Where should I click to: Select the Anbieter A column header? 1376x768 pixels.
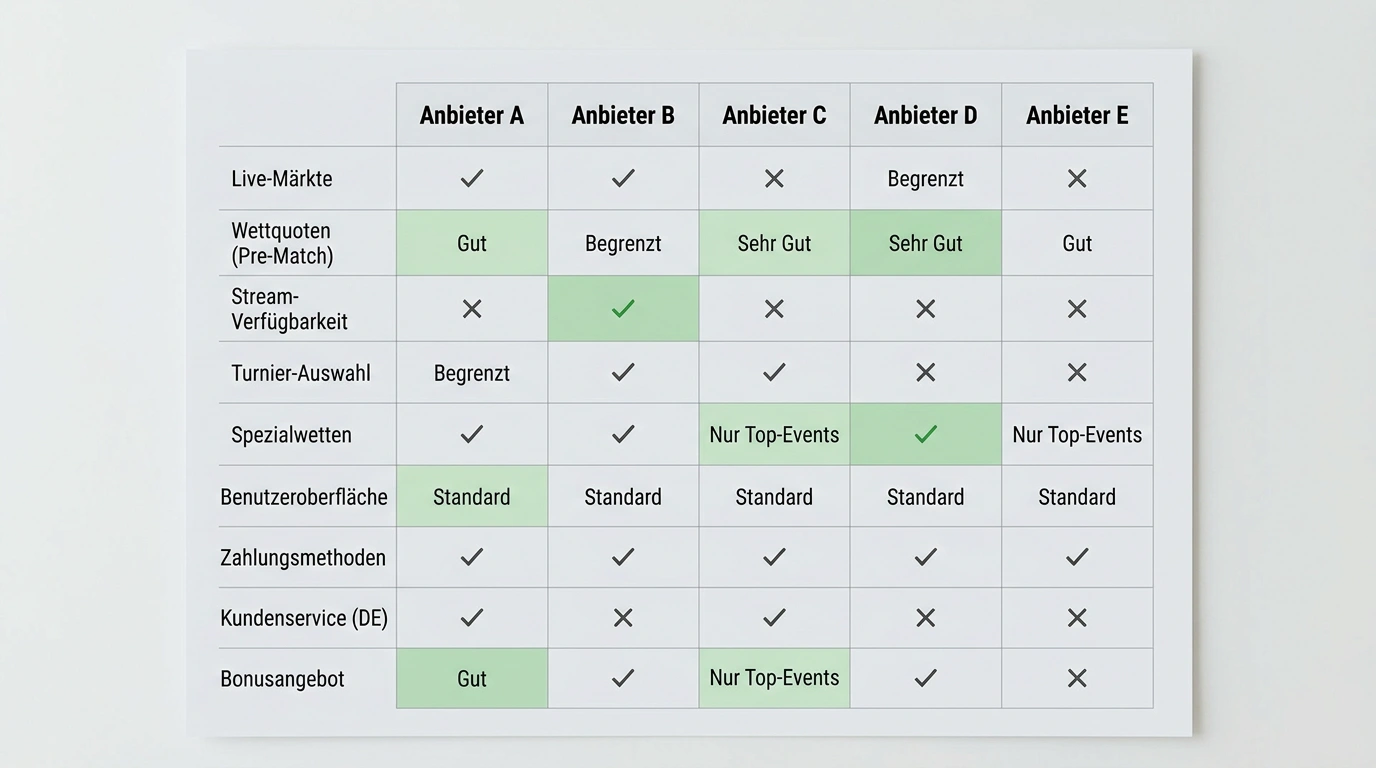click(x=472, y=115)
